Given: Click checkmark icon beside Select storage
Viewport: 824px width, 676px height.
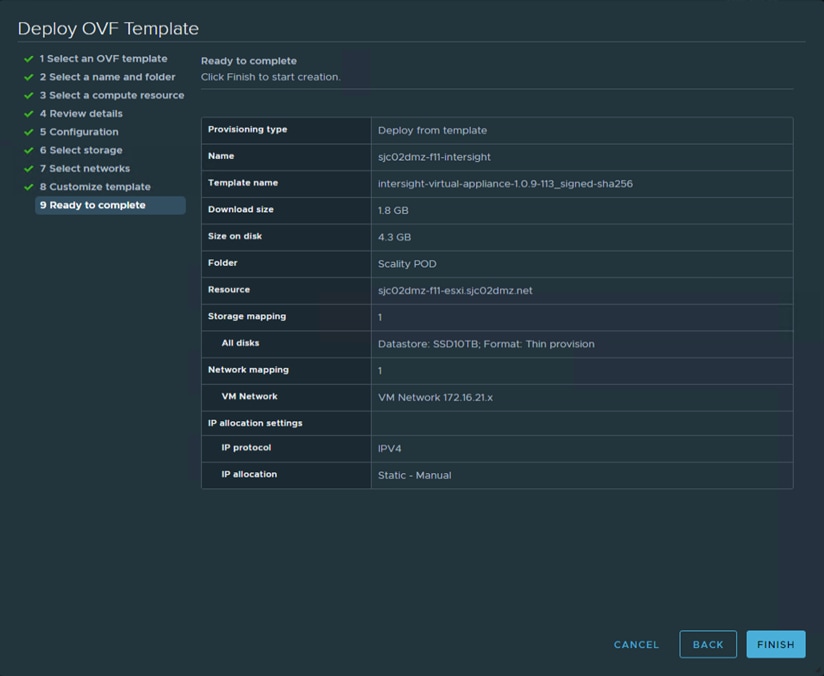Looking at the screenshot, I should pyautogui.click(x=29, y=150).
